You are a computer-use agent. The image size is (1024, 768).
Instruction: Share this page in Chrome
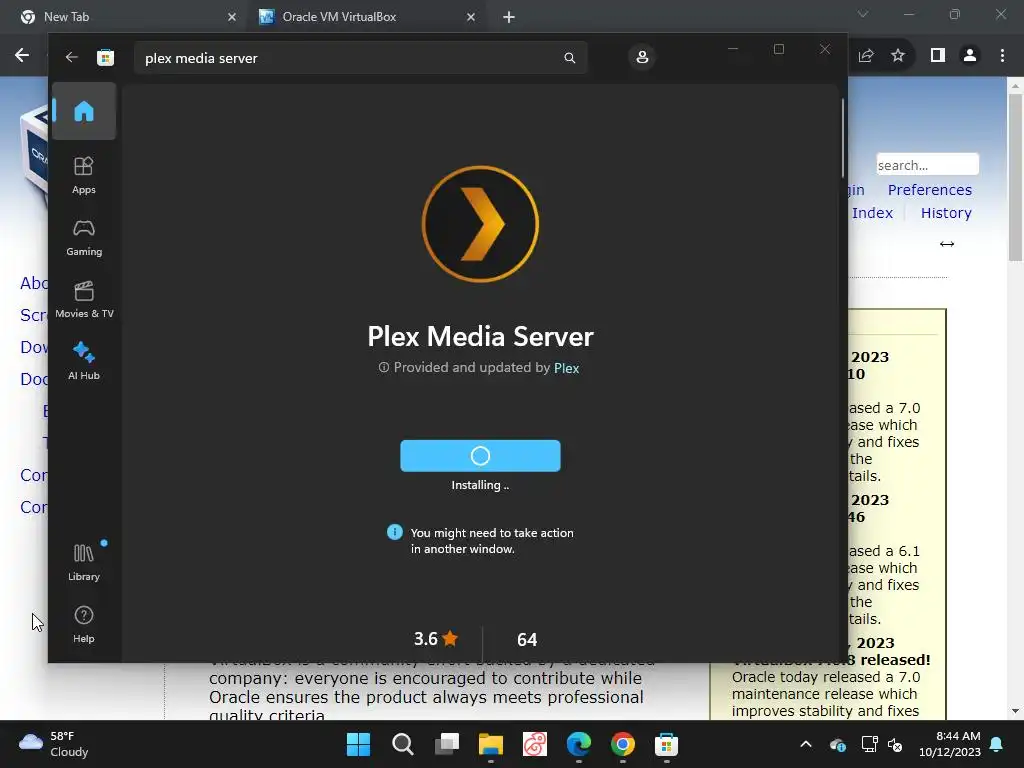coord(866,56)
